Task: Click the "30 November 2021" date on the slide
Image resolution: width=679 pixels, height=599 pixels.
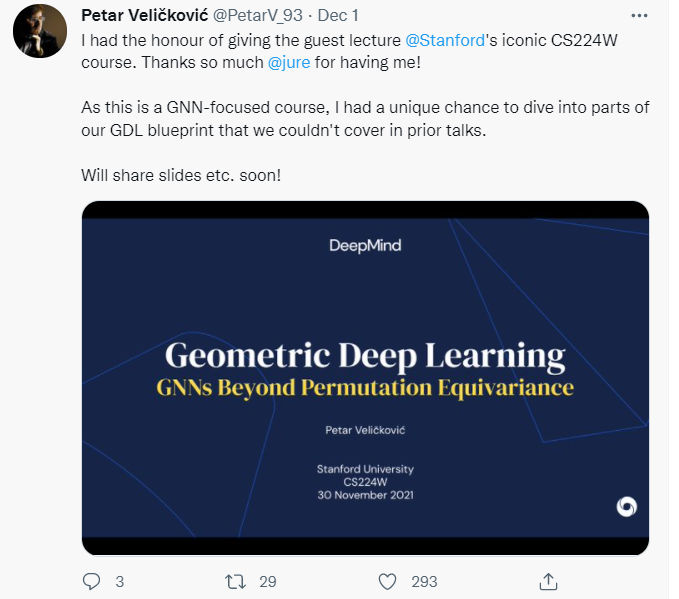Action: 365,494
